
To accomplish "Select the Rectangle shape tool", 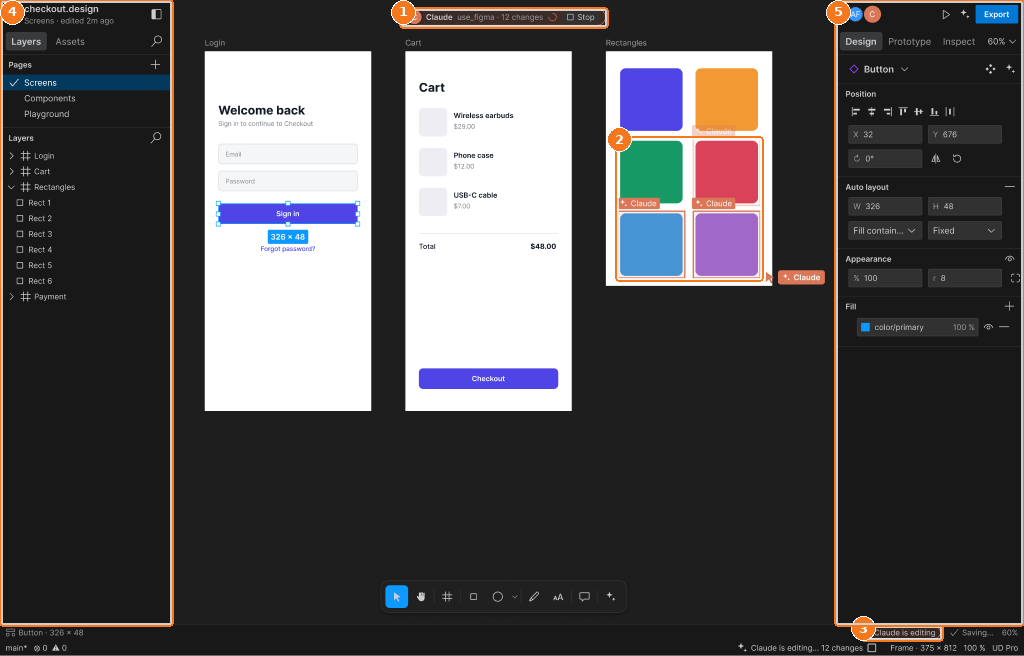I will [x=473, y=597].
